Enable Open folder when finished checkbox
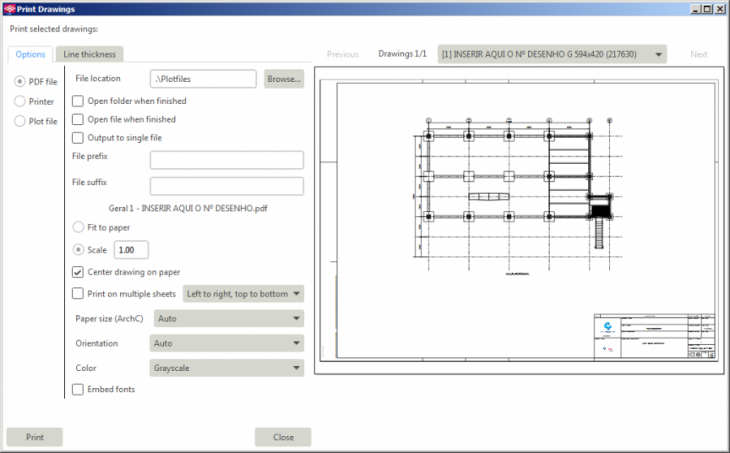 coord(78,101)
